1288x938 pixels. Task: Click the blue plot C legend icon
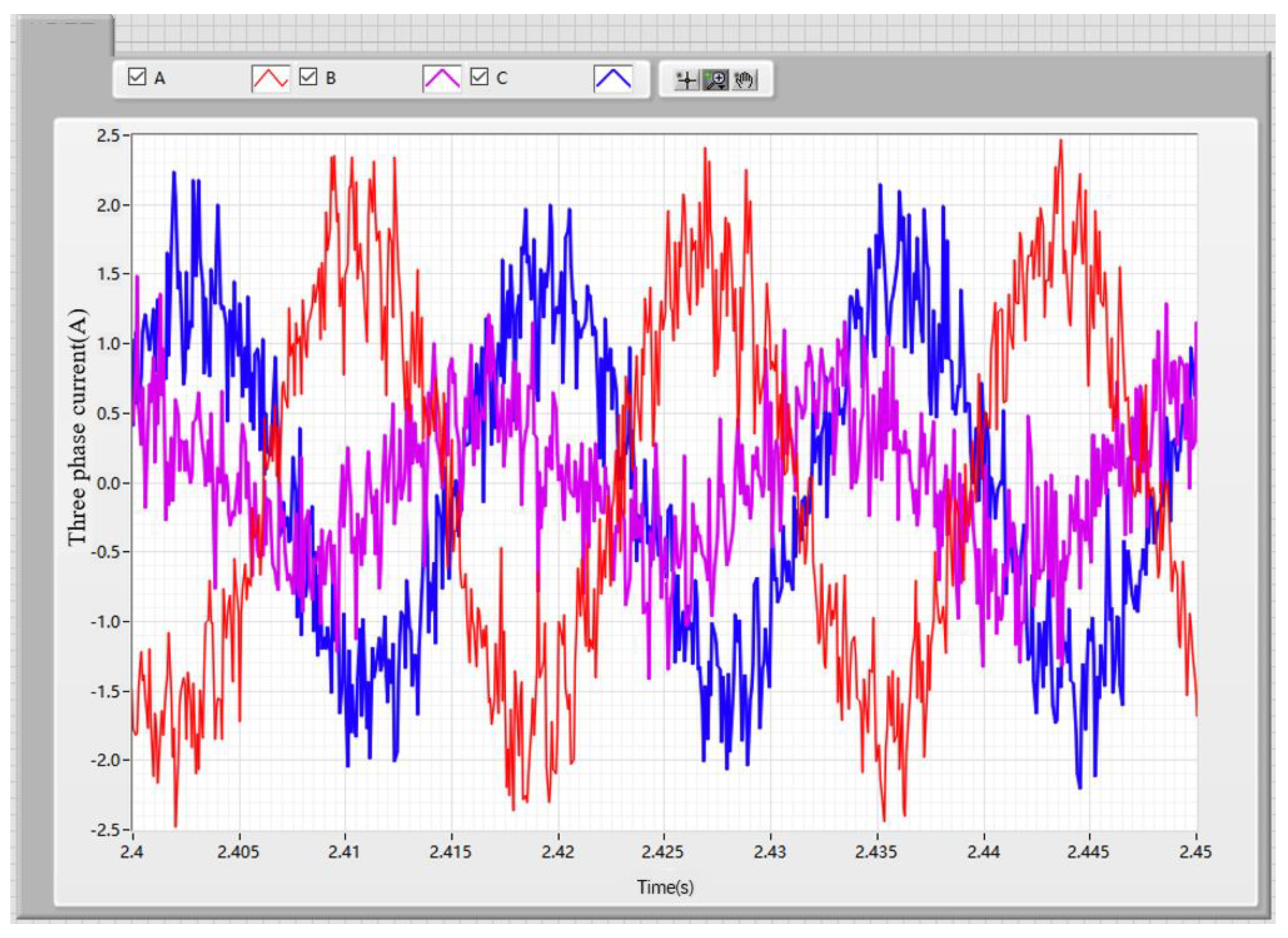pyautogui.click(x=613, y=78)
